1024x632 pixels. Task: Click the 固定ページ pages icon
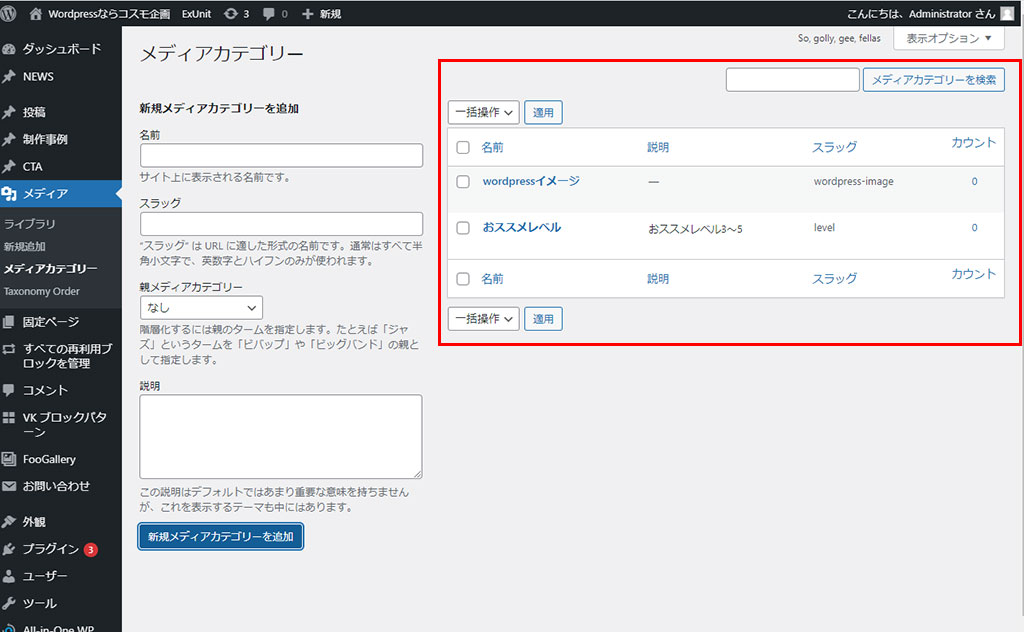tap(10, 322)
